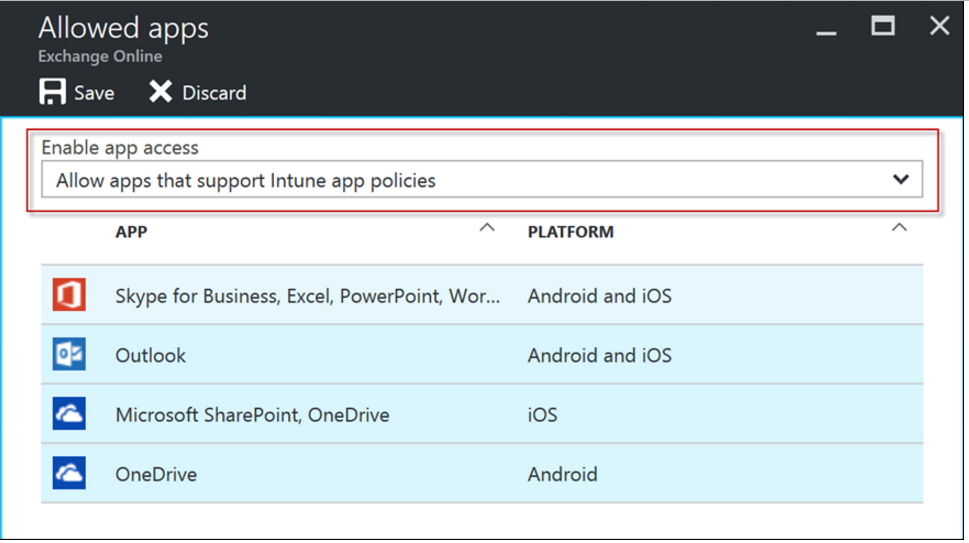Click the Save button label
The height and width of the screenshot is (543, 969).
tap(94, 93)
